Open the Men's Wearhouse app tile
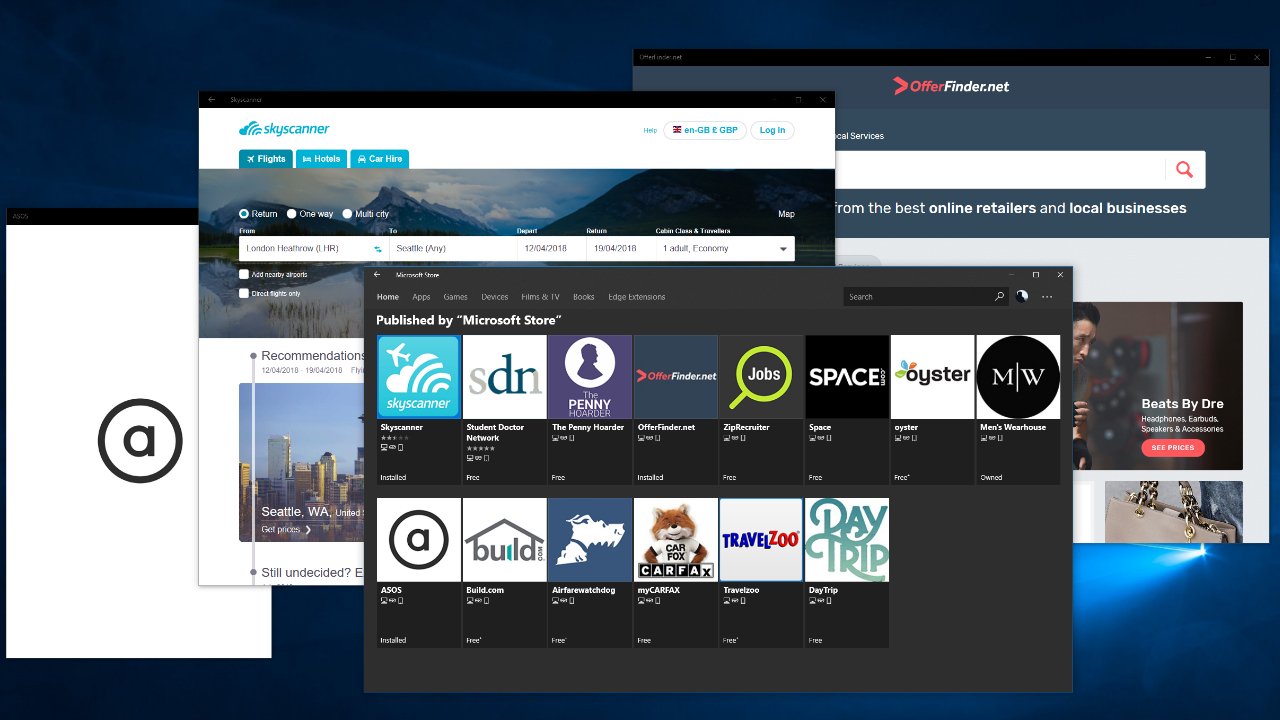 coord(1018,409)
